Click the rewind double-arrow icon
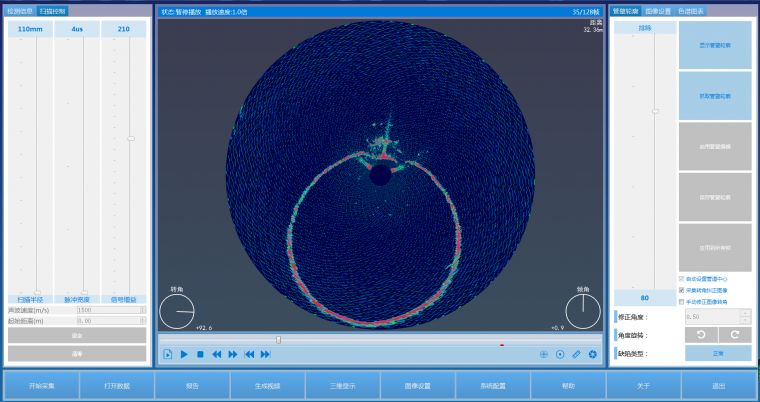This screenshot has height=402, width=760. [216, 354]
